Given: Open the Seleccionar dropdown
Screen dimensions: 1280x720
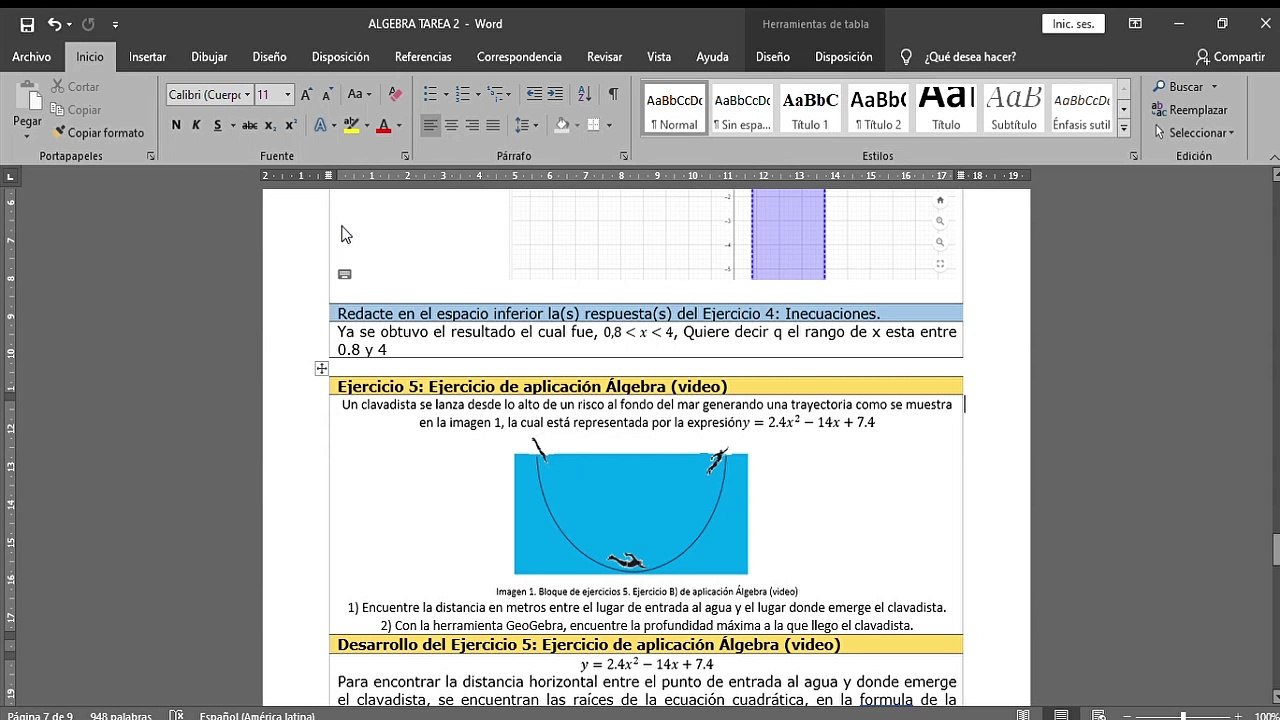Looking at the screenshot, I should pos(1194,133).
